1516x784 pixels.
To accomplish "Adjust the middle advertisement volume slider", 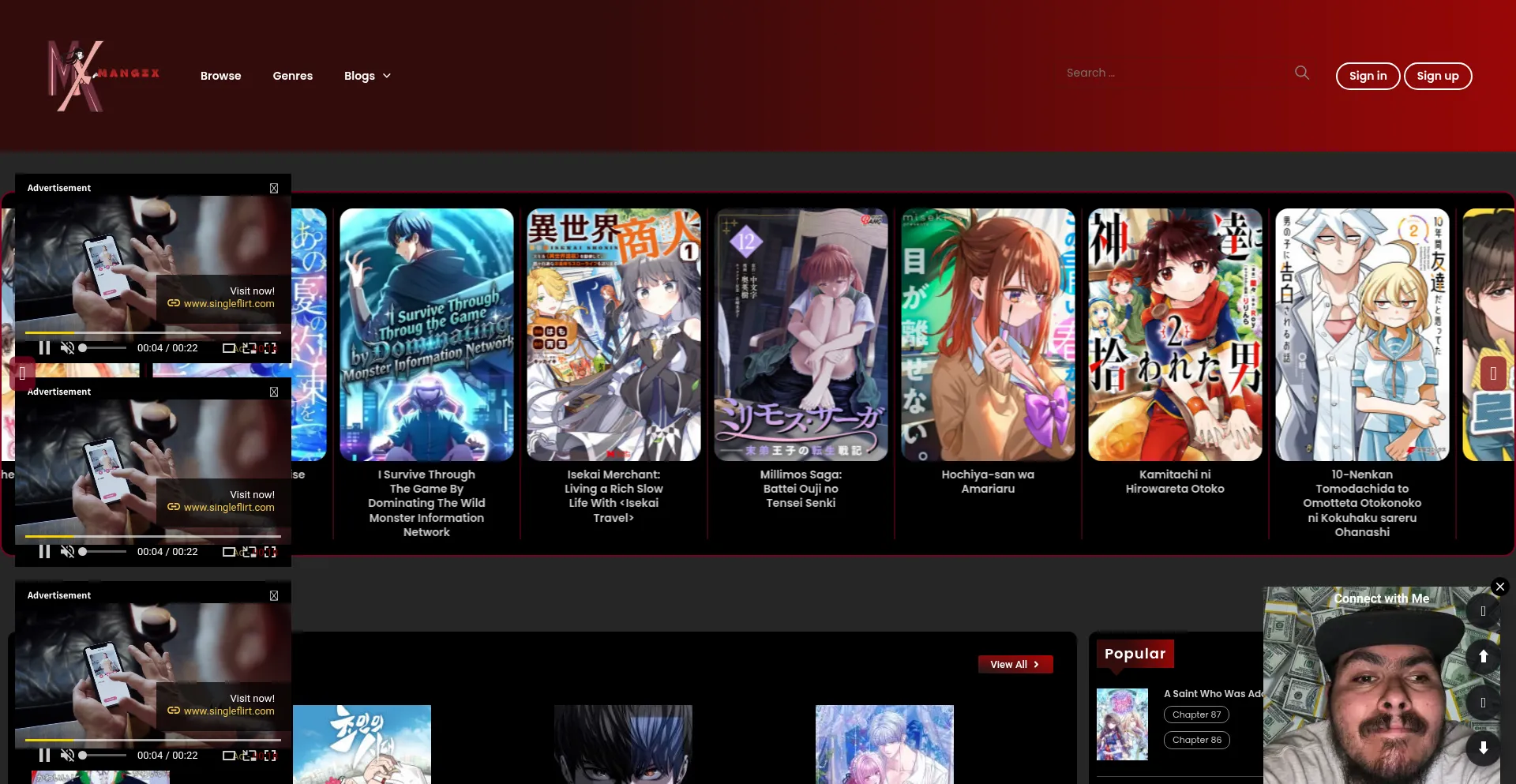I will click(x=103, y=552).
